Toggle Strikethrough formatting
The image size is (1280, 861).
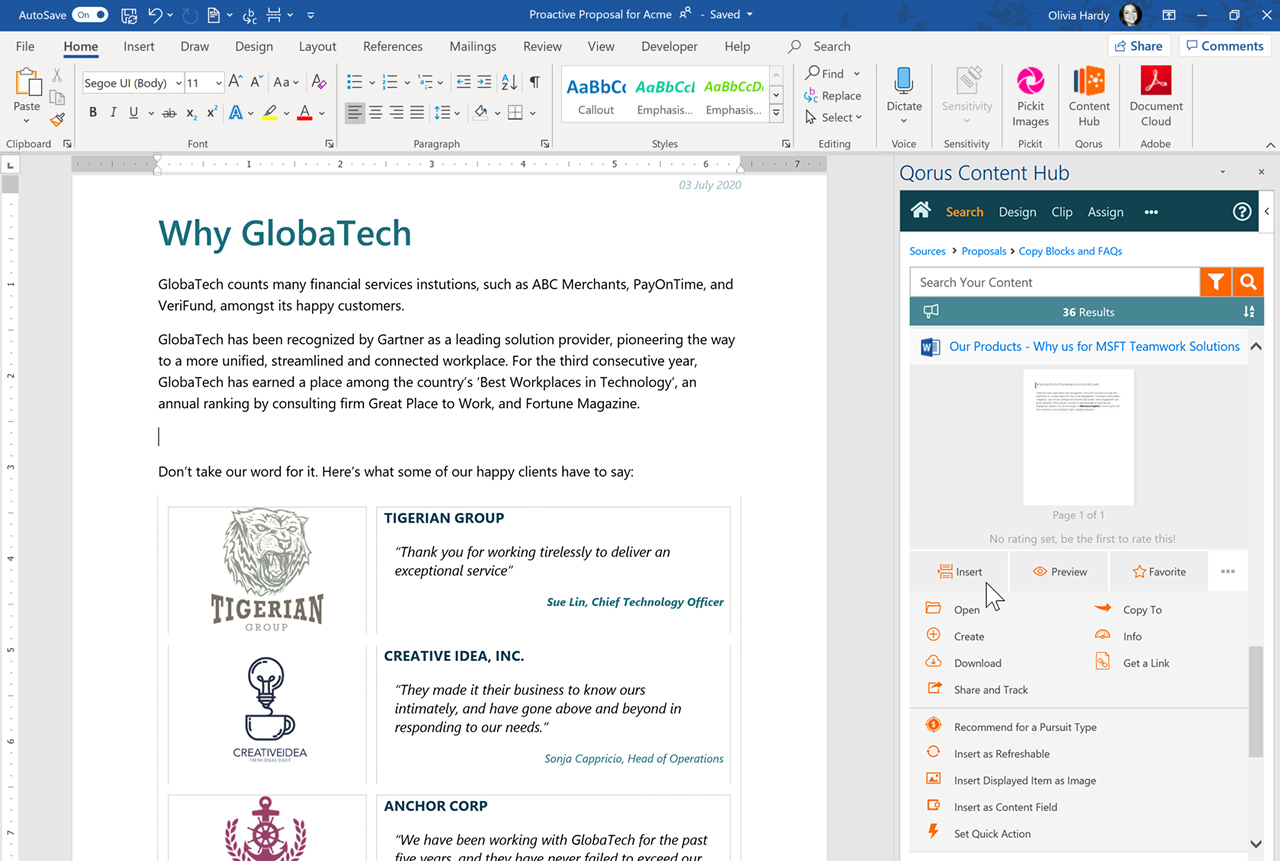(x=169, y=113)
